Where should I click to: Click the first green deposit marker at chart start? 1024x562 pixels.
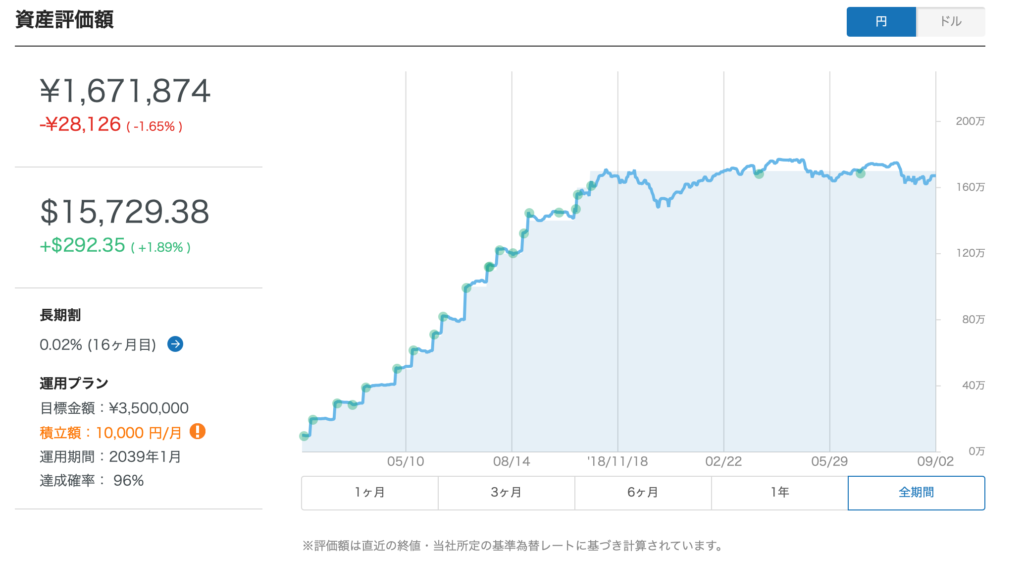pyautogui.click(x=304, y=435)
